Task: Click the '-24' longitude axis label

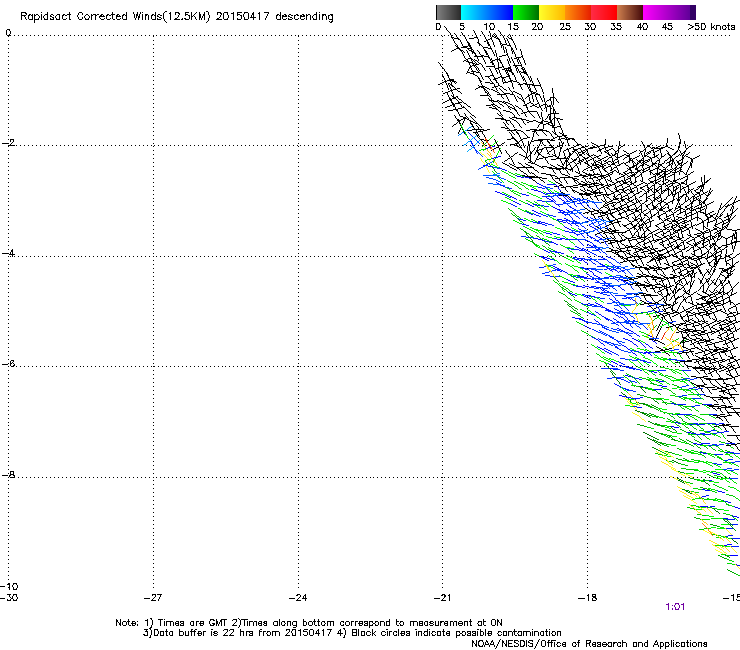Action: [298, 598]
